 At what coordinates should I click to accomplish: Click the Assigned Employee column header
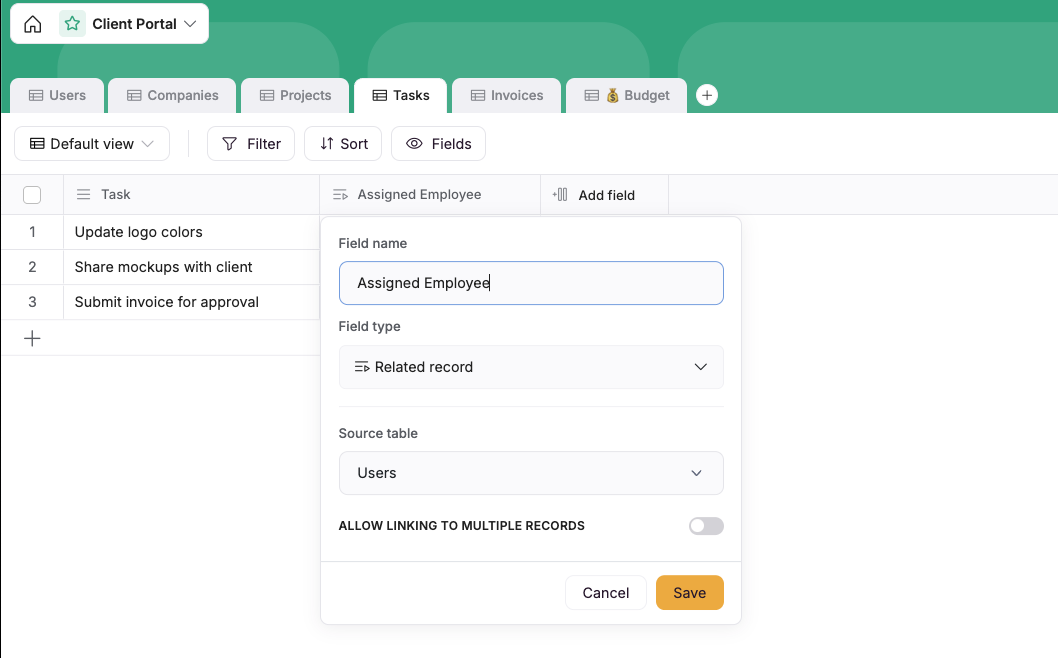pyautogui.click(x=430, y=194)
